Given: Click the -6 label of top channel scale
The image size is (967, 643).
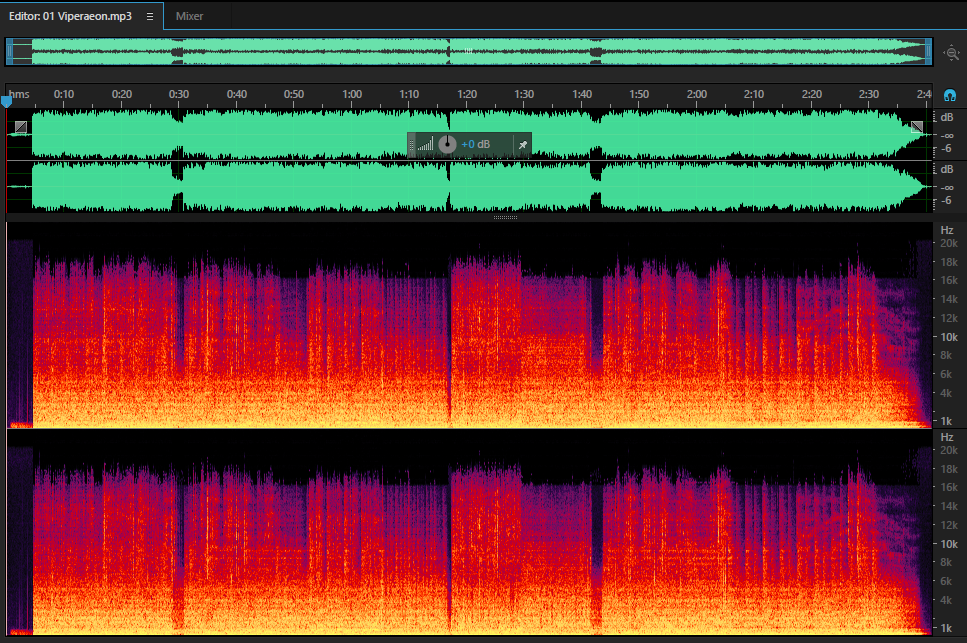Looking at the screenshot, I should click(946, 149).
